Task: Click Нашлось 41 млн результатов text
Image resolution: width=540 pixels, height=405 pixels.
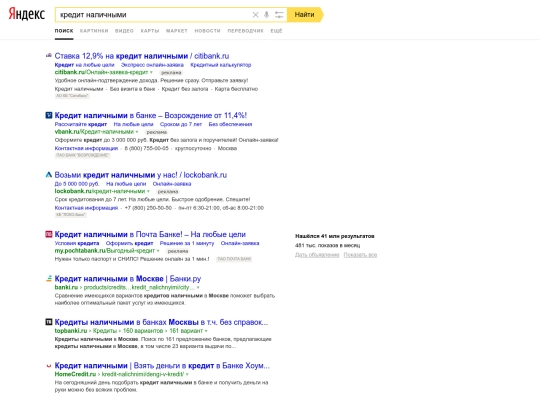Action: pyautogui.click(x=335, y=236)
